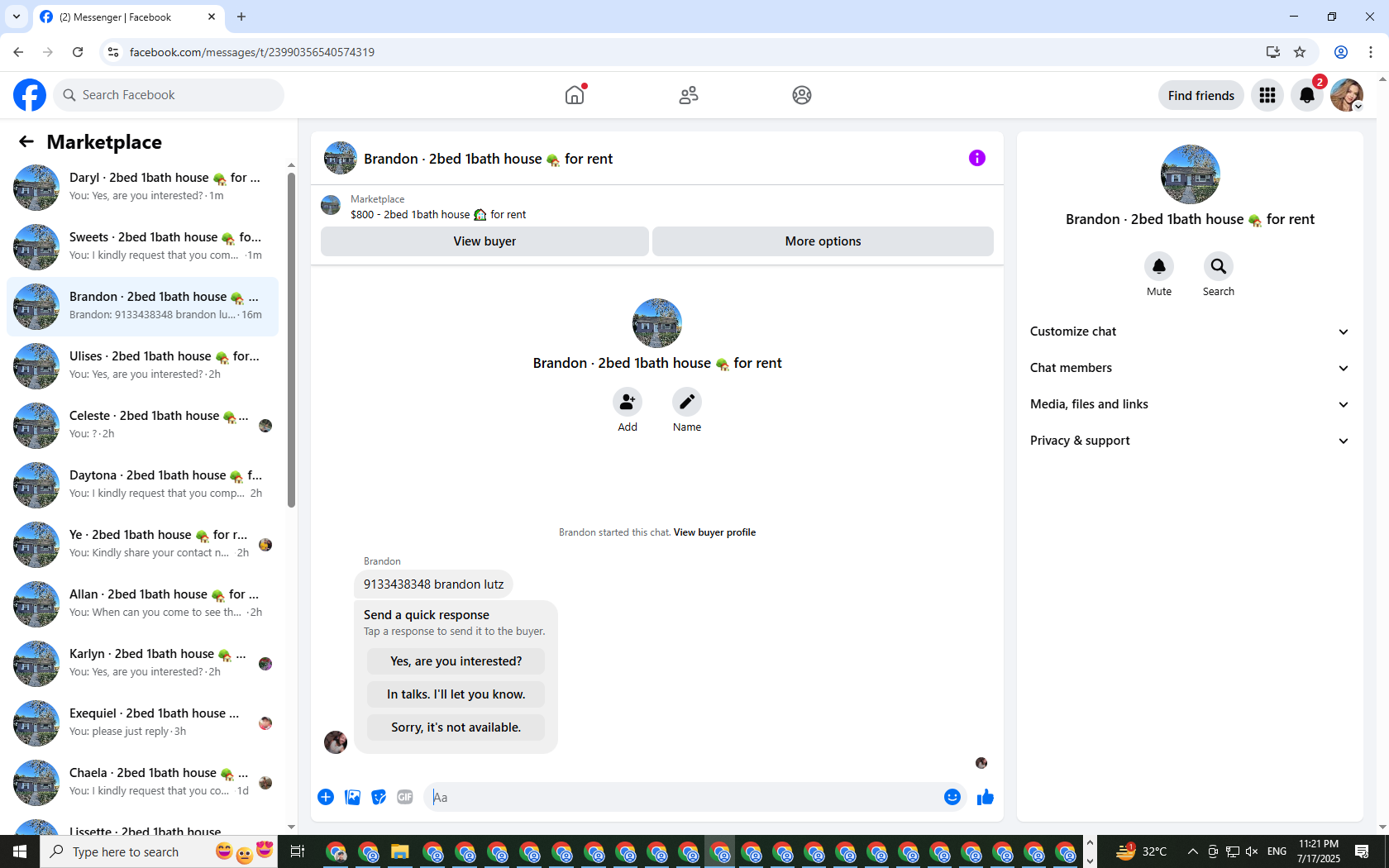Open the Facebook apps menu grid

(1267, 95)
